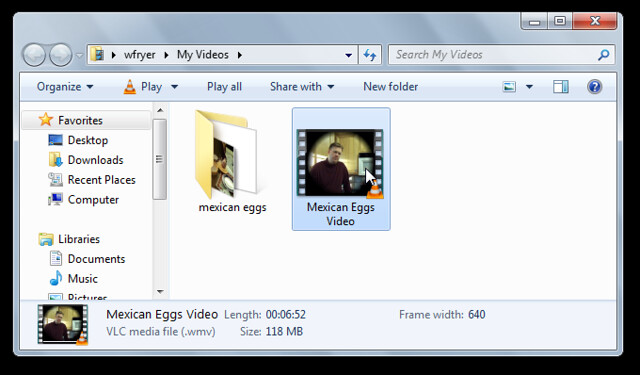Viewport: 640px width, 375px height.
Task: Expand the arrow before wfryer in address bar
Action: click(113, 55)
